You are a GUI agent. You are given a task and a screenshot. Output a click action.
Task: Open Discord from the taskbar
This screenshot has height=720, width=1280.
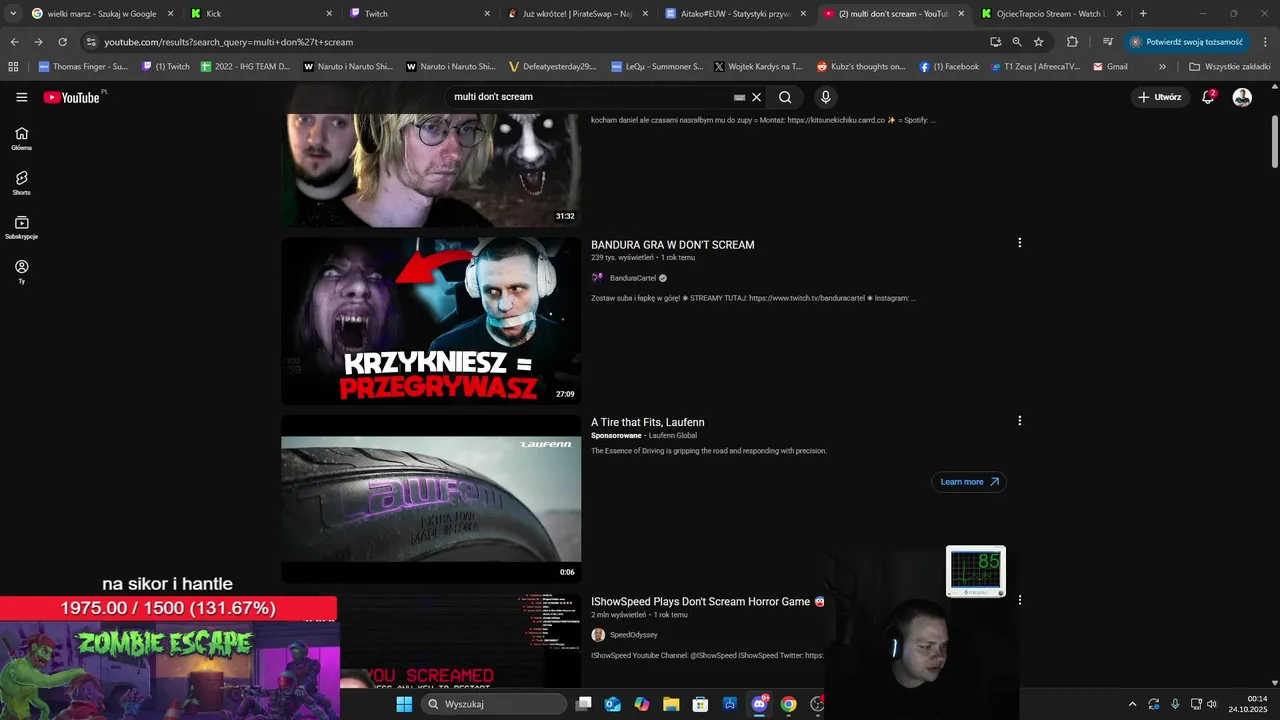coord(759,704)
